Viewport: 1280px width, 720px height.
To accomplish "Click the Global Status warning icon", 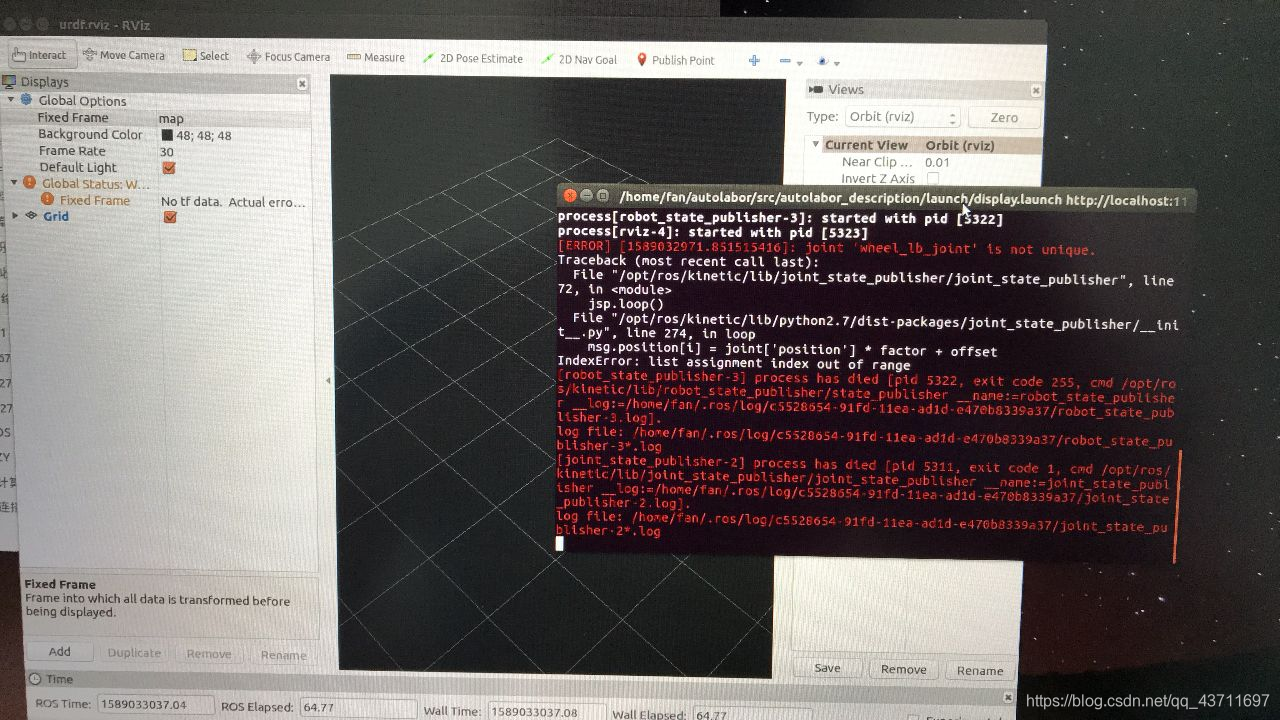I will click(x=30, y=183).
